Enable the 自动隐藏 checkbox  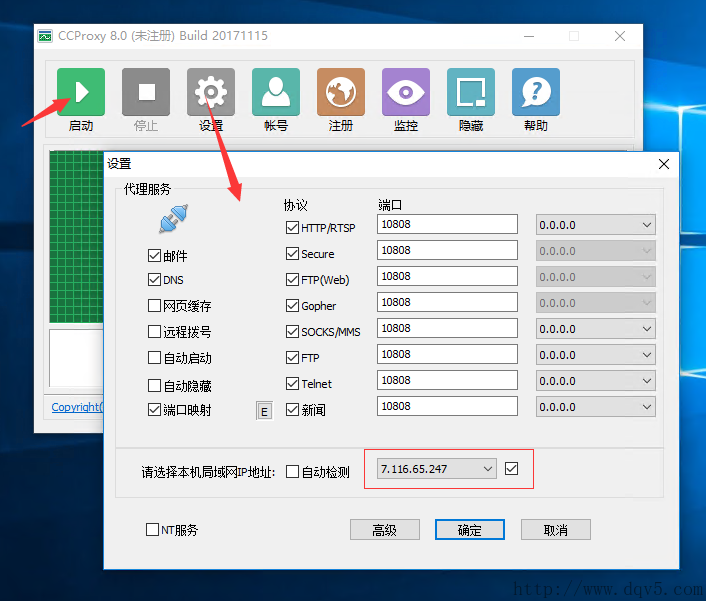[x=154, y=385]
